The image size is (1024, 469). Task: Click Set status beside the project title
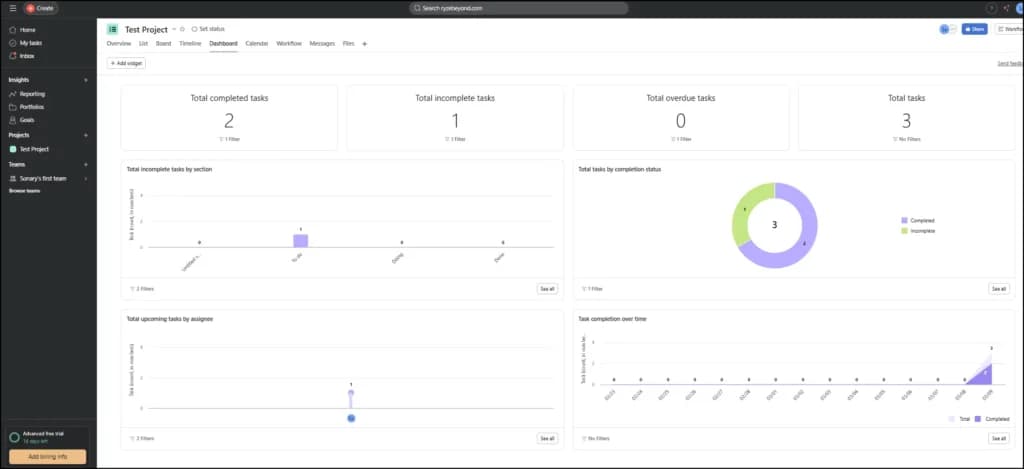click(208, 29)
